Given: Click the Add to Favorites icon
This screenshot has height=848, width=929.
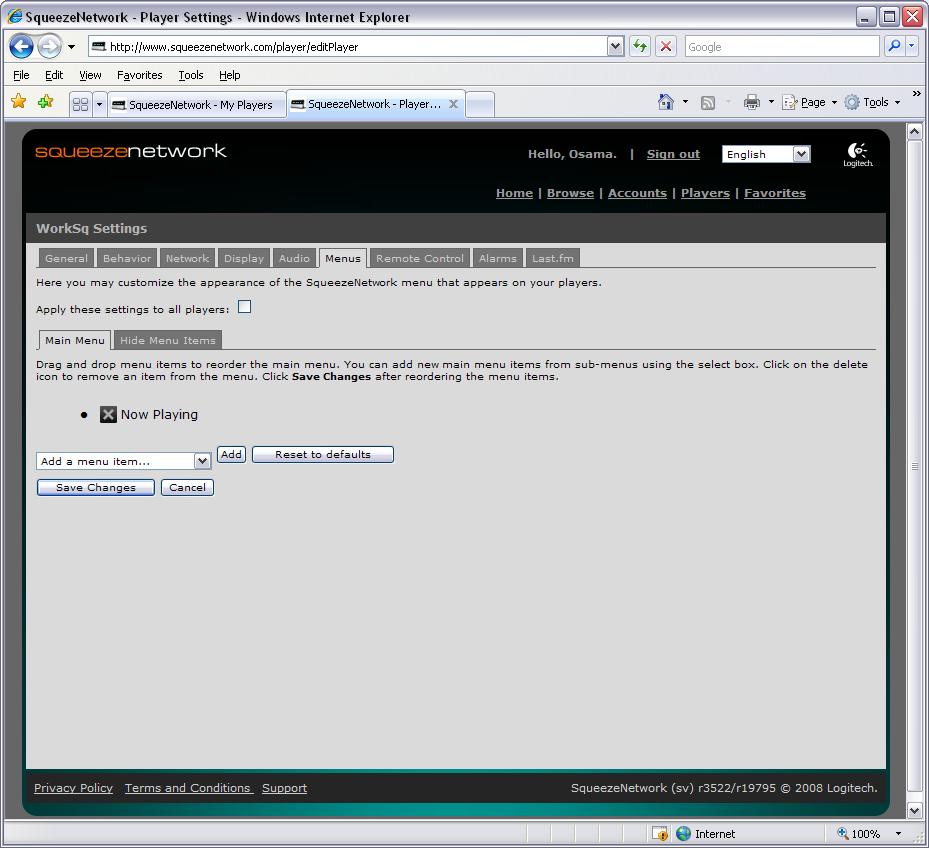Looking at the screenshot, I should click(45, 102).
